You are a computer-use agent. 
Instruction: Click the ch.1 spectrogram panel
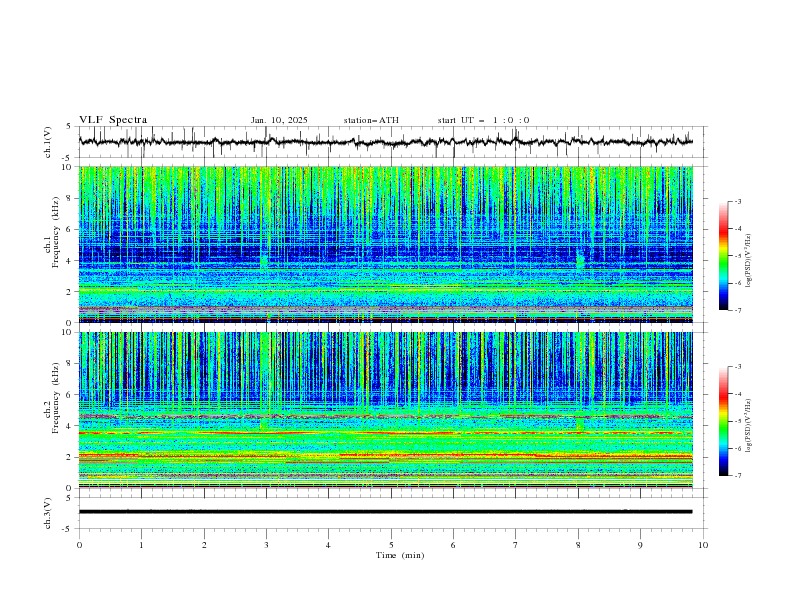tap(385, 244)
